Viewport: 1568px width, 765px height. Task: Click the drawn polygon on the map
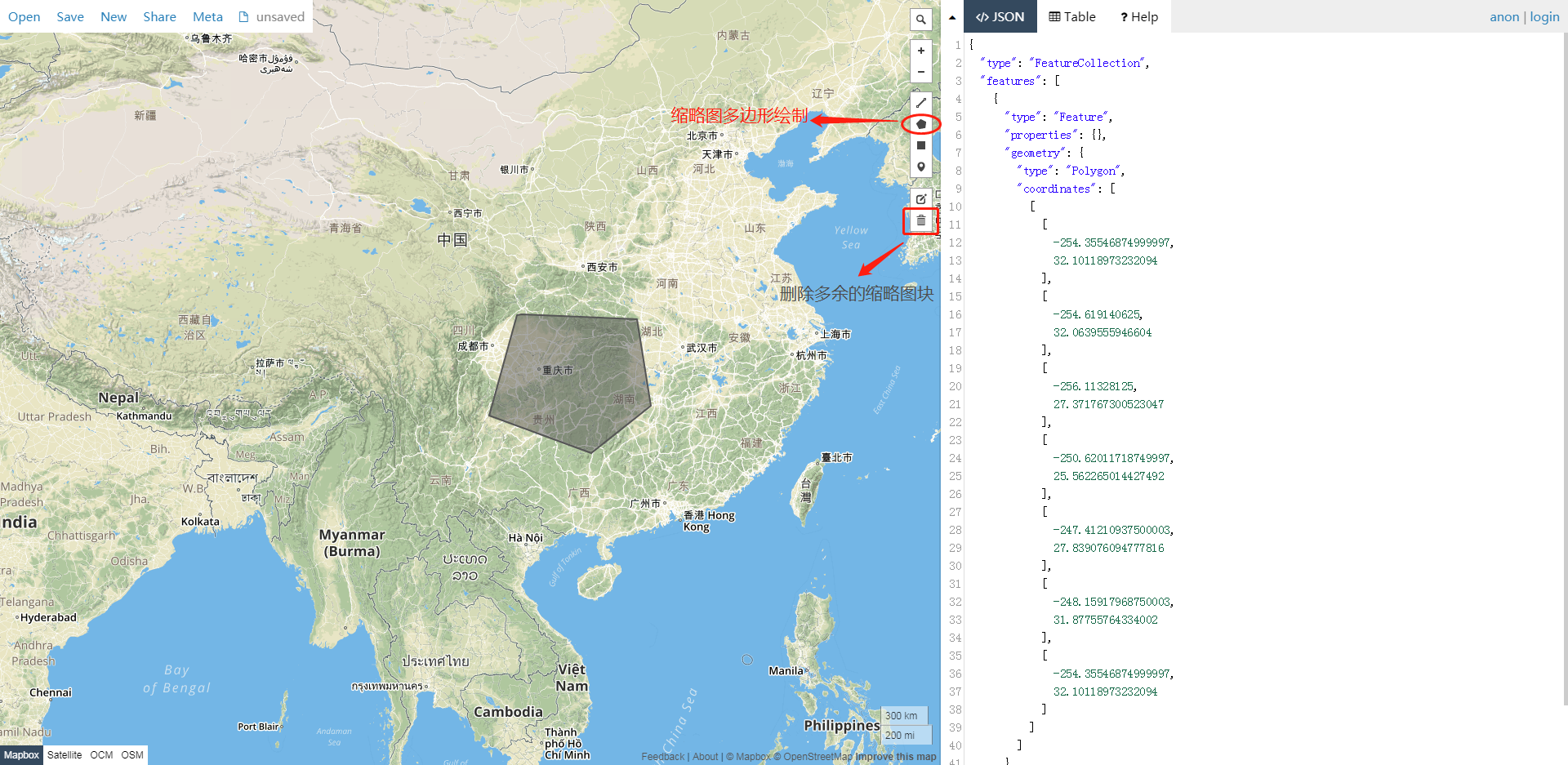pos(572,384)
